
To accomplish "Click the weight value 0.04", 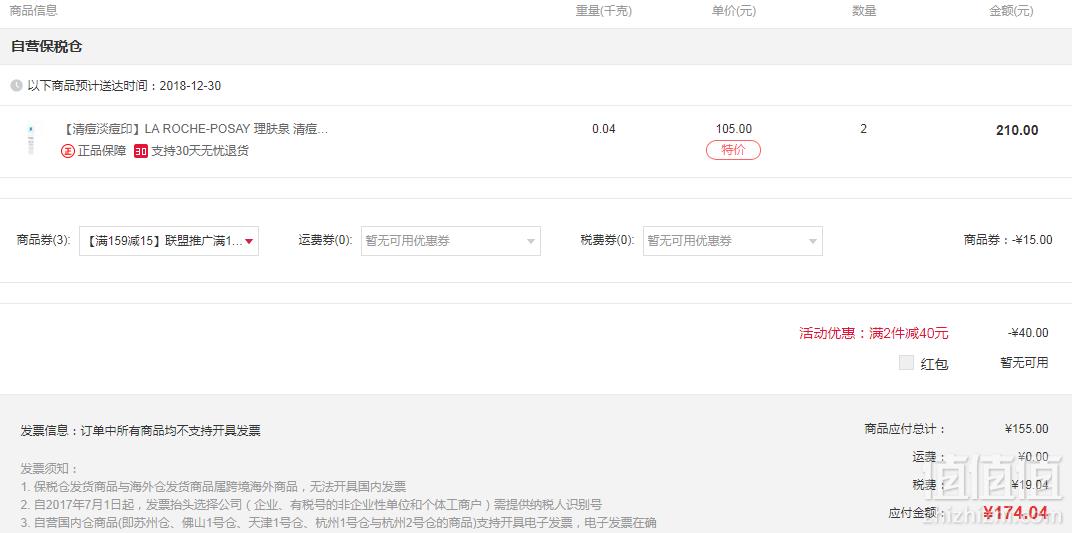I will coord(604,129).
